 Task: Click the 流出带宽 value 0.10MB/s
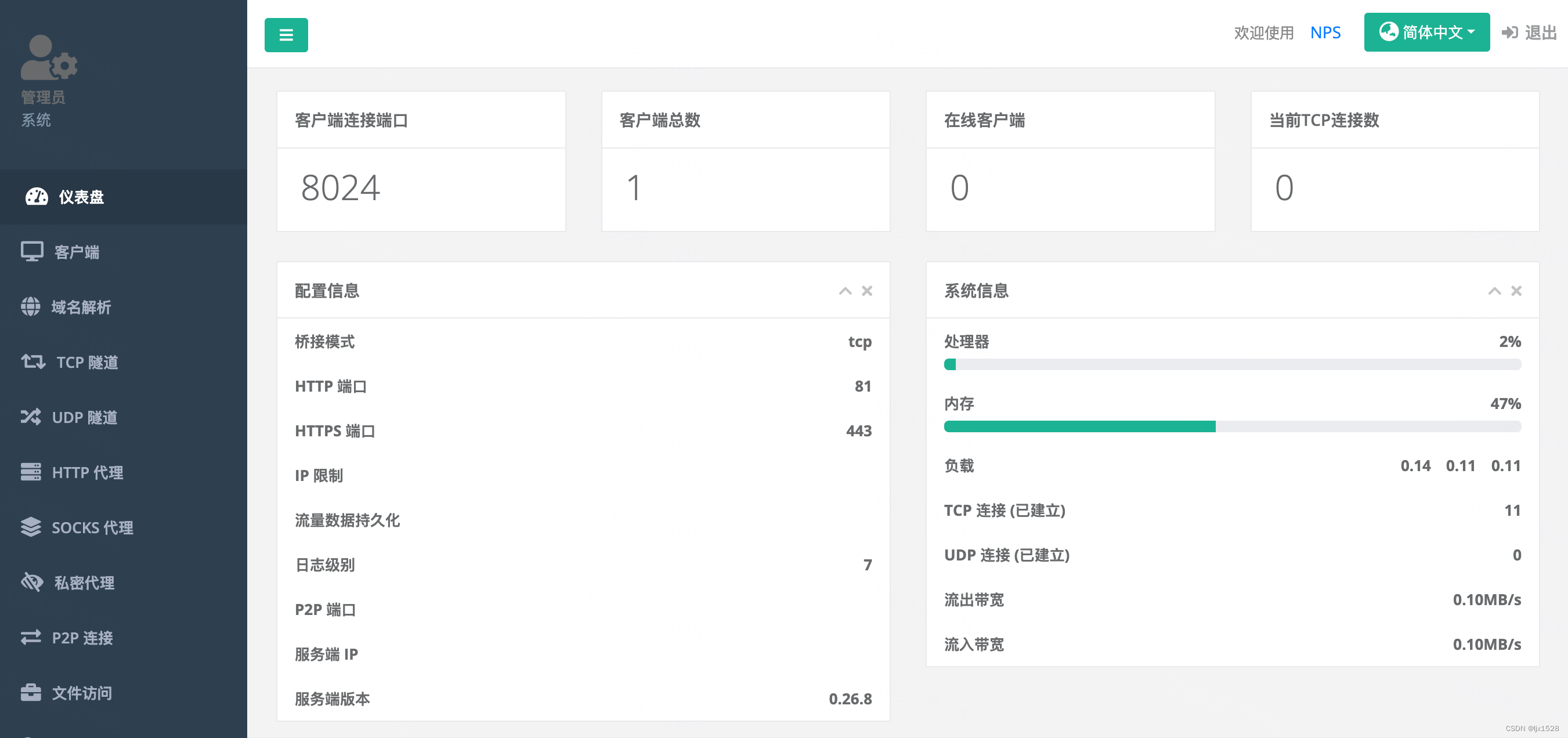(x=1486, y=599)
